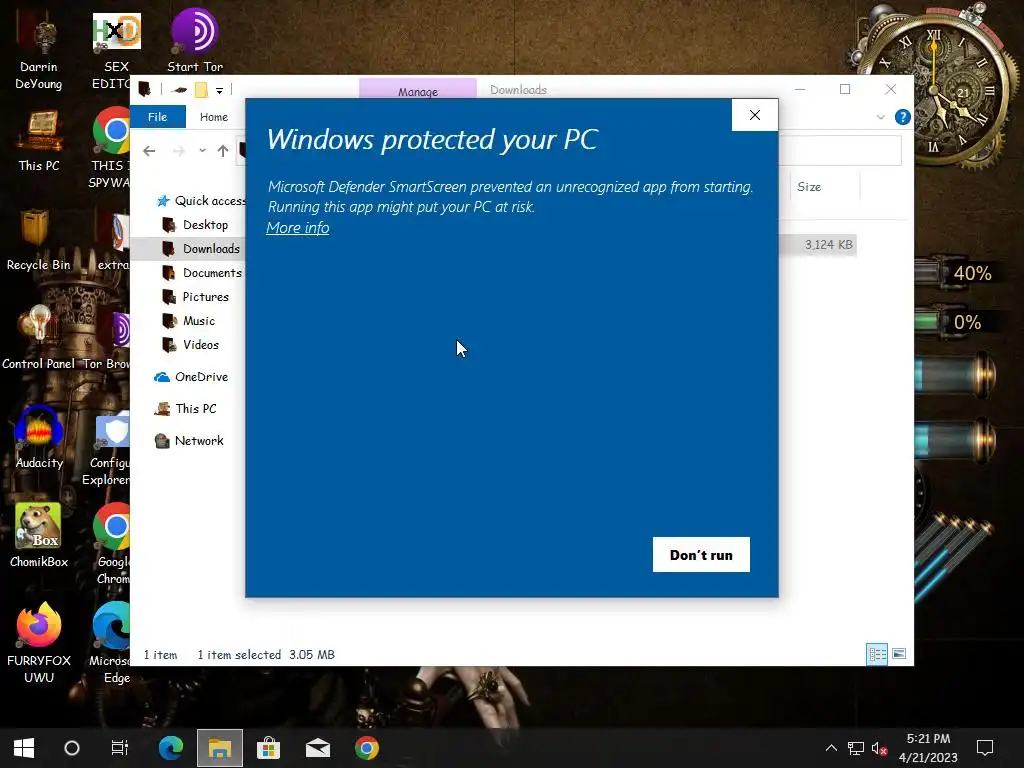Open Task View on the taskbar
The height and width of the screenshot is (768, 1024).
pos(120,748)
